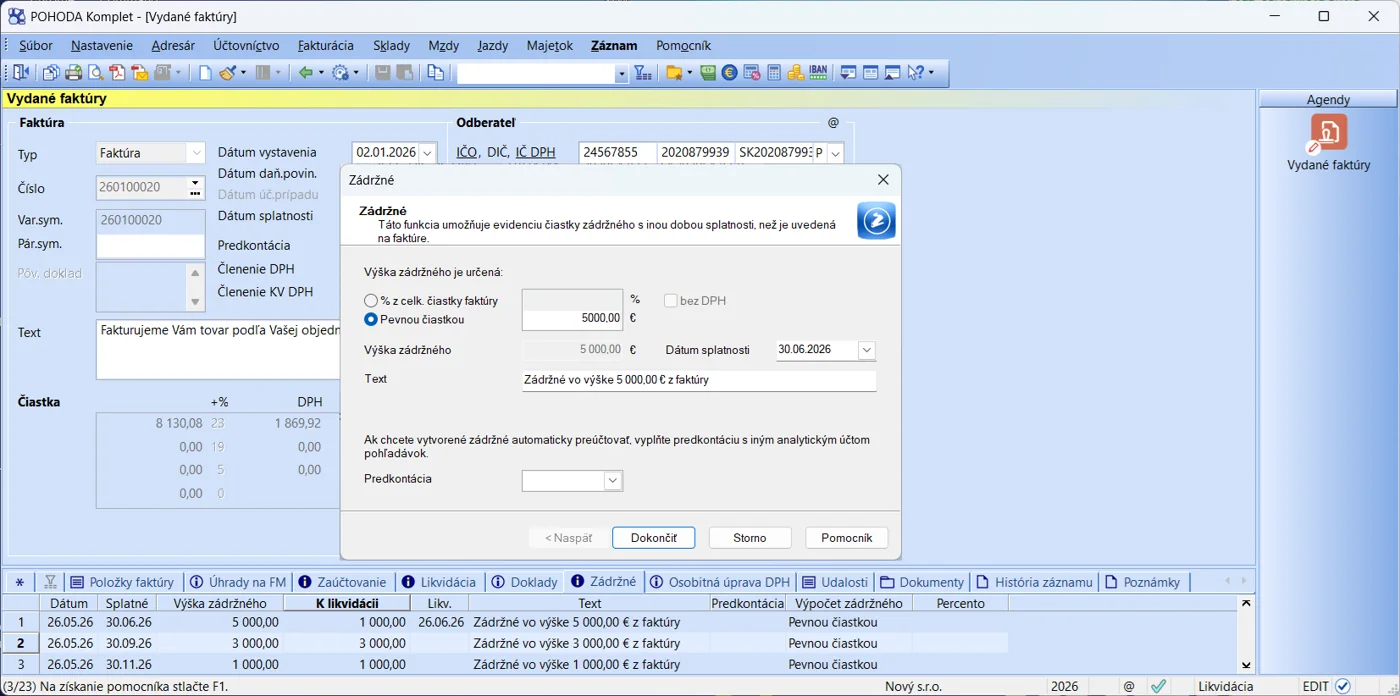Viewport: 1400px width, 696px height.
Task: Click the Storno button
Action: click(x=750, y=538)
